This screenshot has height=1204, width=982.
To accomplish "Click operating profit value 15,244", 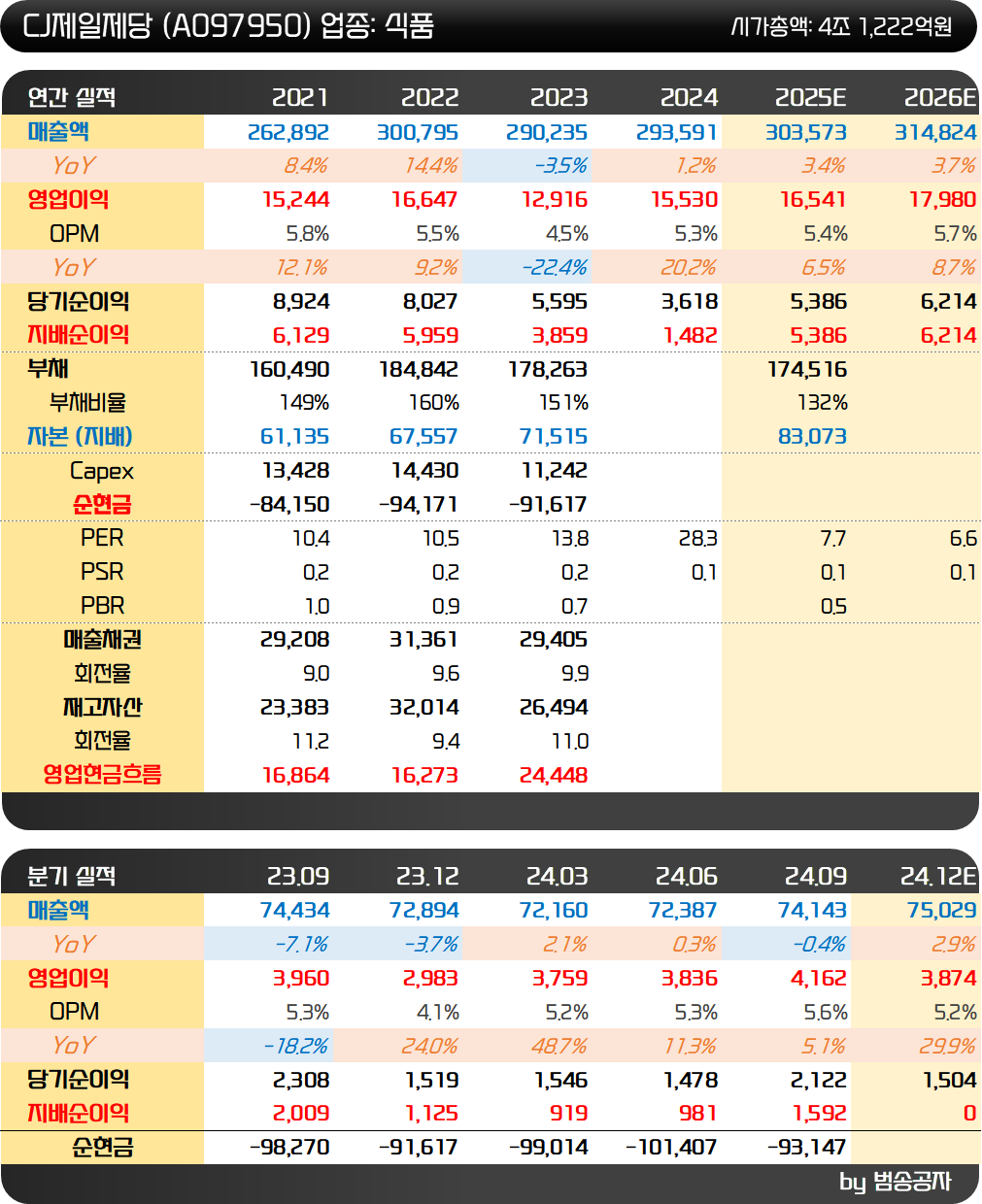I will coord(296,200).
